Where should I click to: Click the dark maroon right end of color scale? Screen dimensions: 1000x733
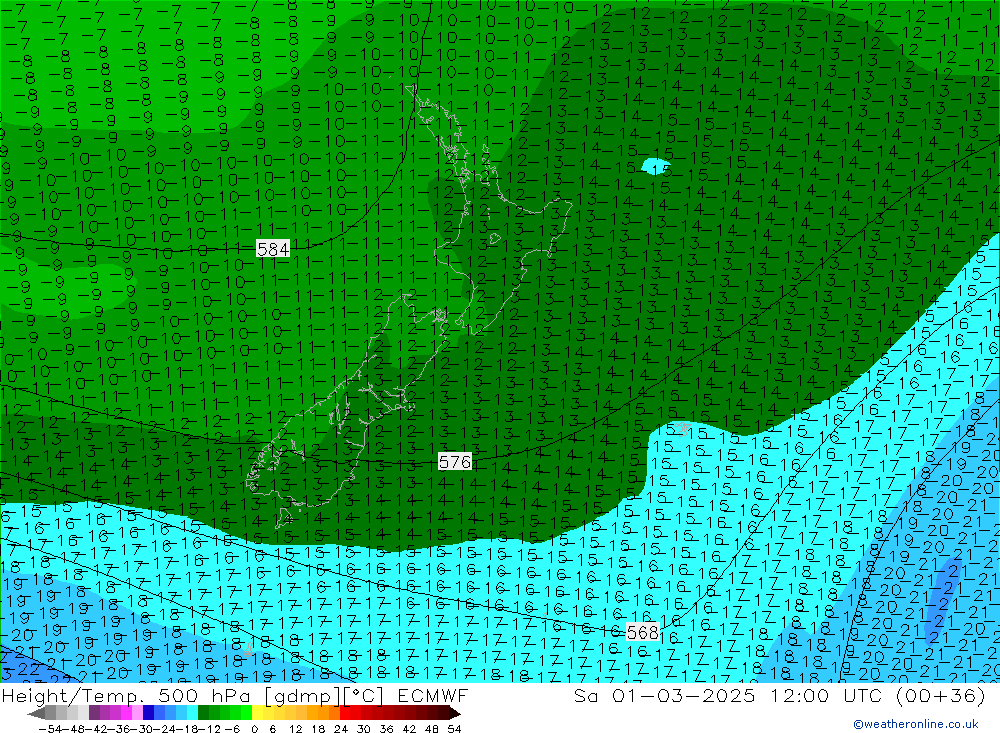(x=454, y=713)
